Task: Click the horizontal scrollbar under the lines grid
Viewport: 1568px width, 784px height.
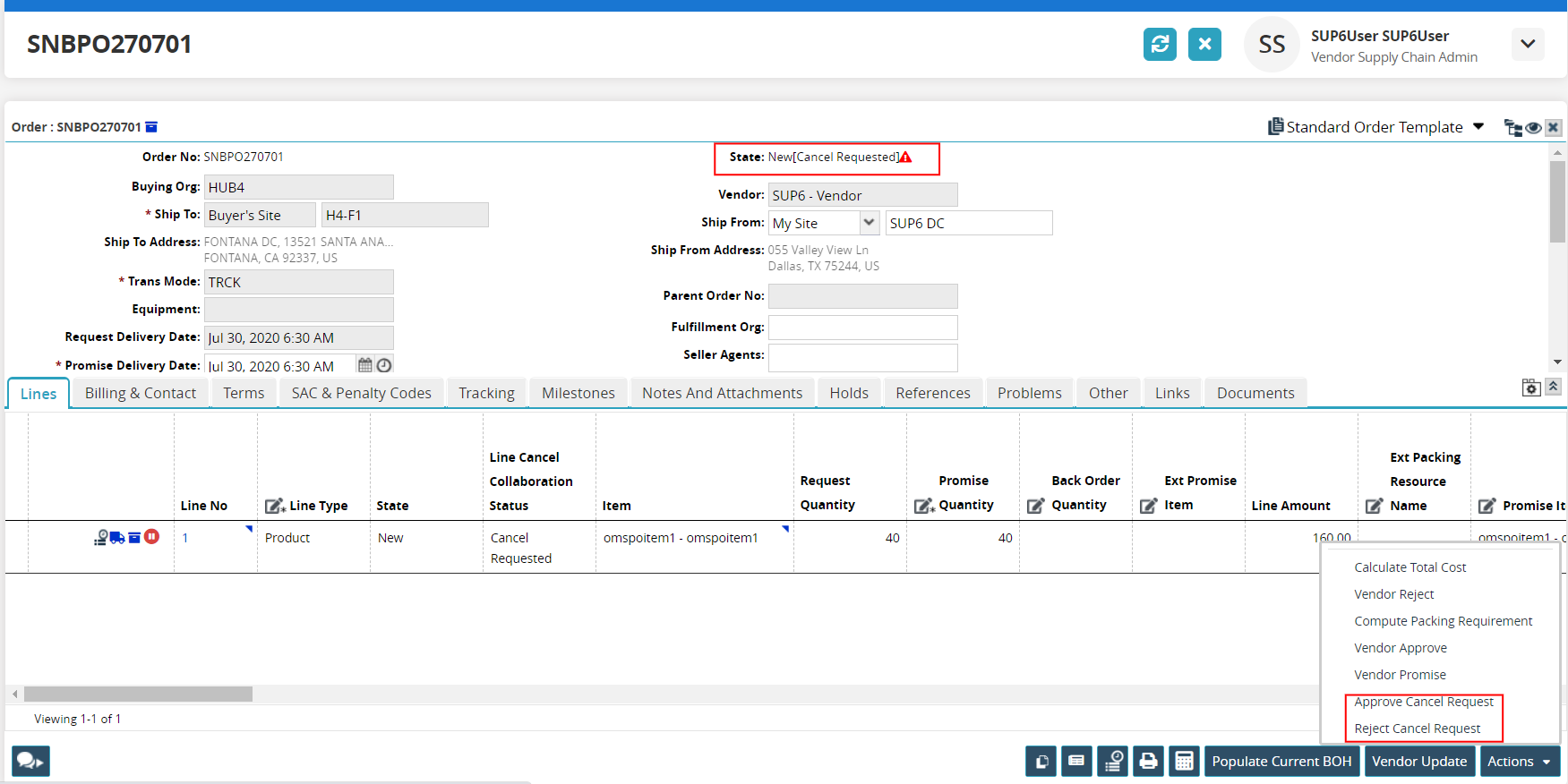Action: (x=138, y=695)
